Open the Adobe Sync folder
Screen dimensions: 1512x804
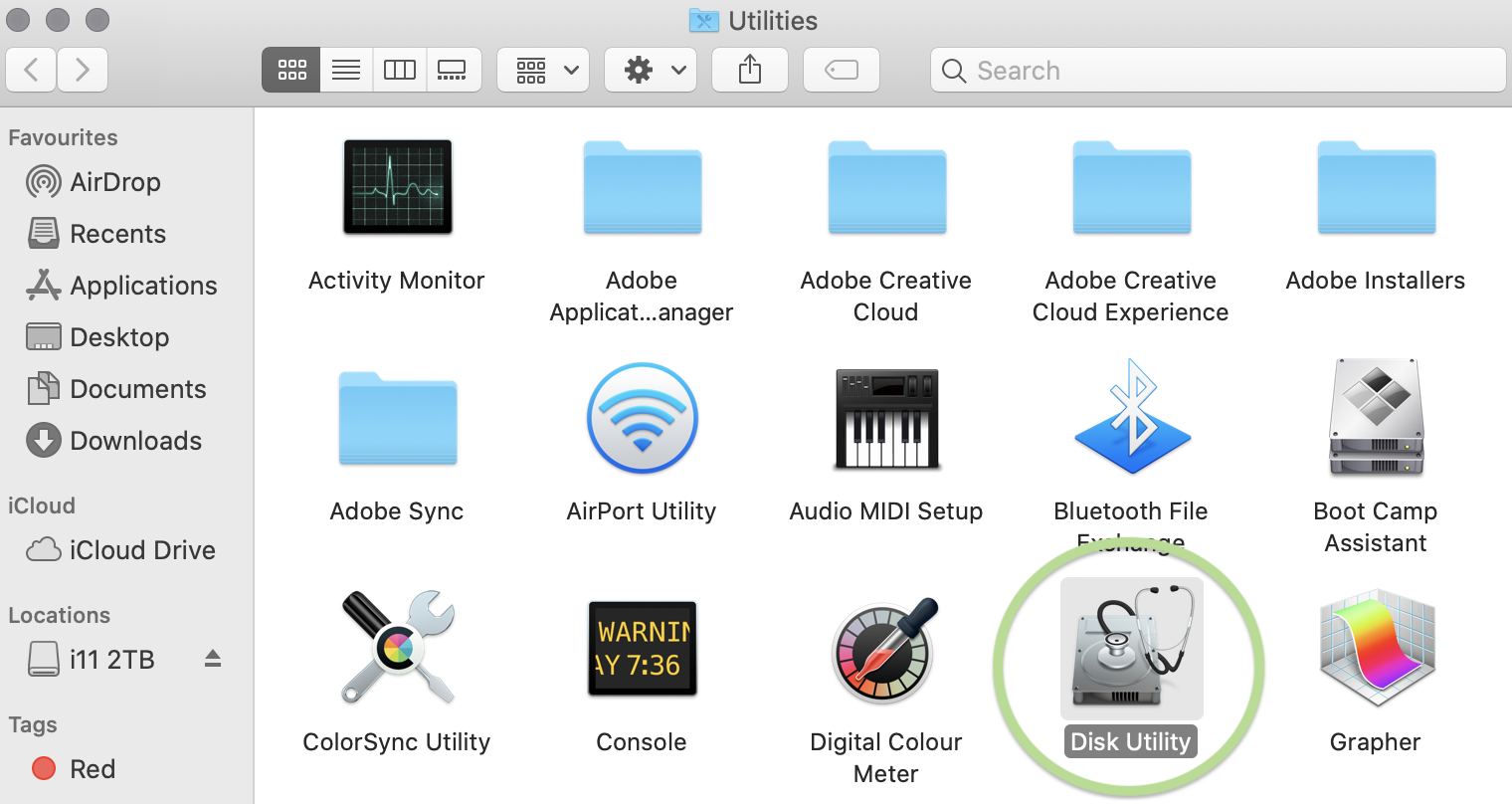(x=397, y=418)
